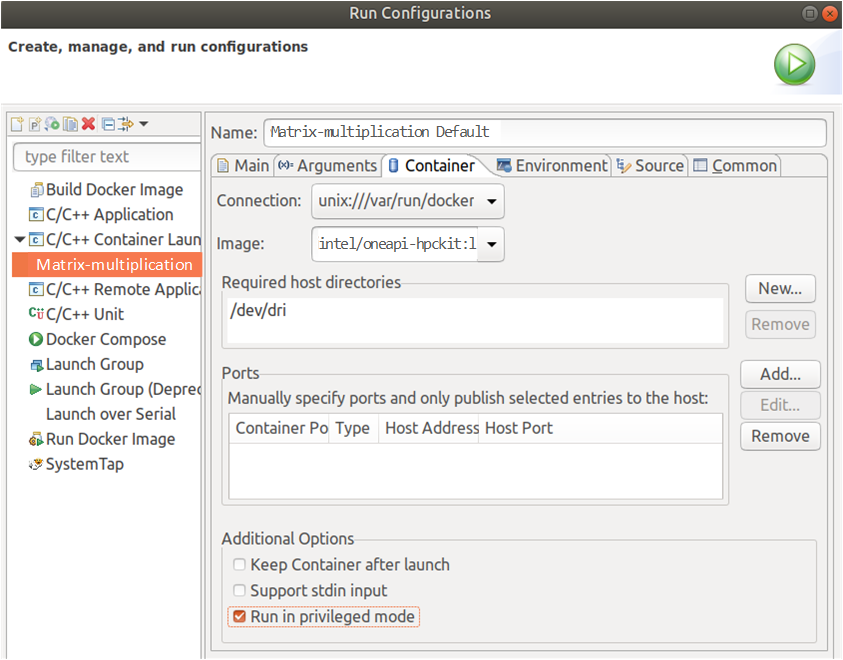
Task: Open the Connection dropdown
Action: [491, 201]
